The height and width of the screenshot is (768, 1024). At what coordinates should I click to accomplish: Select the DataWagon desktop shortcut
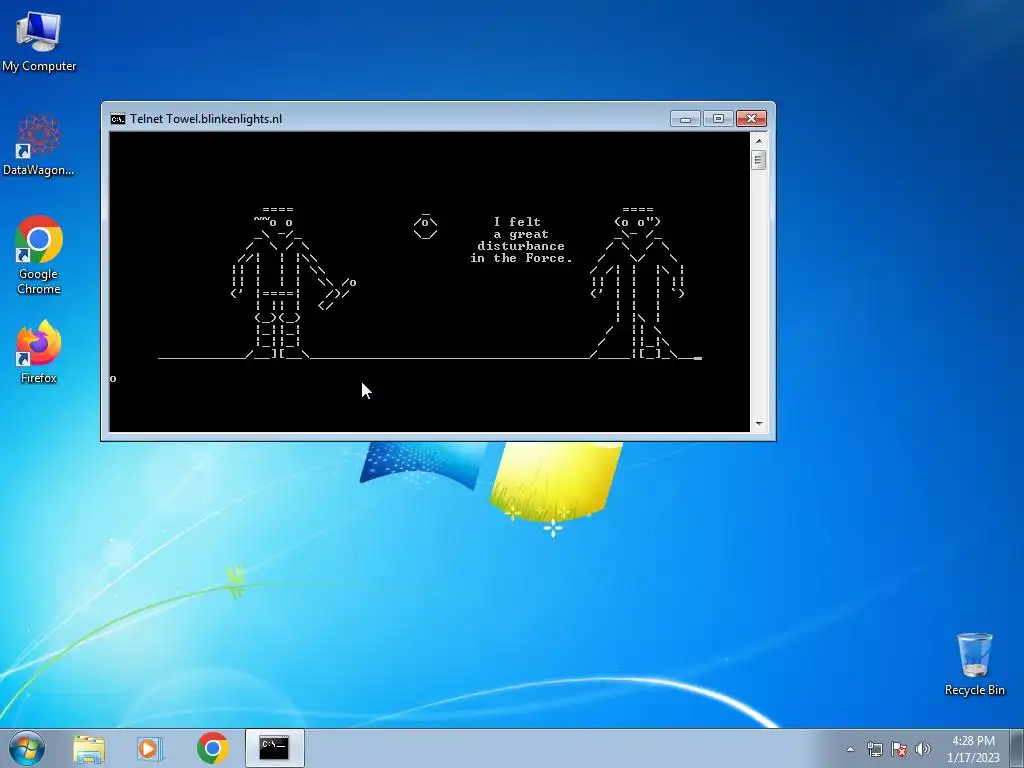click(x=39, y=145)
